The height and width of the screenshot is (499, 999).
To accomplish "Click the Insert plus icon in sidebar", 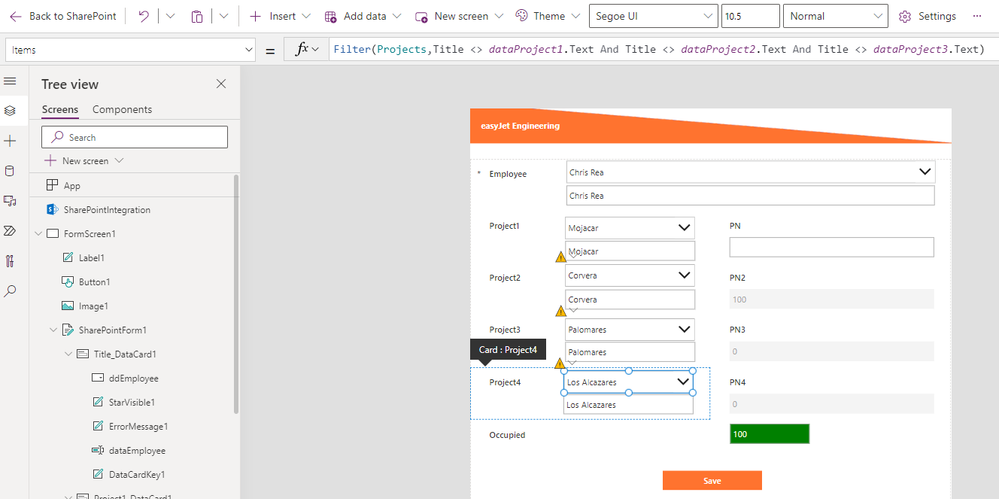I will 10,141.
